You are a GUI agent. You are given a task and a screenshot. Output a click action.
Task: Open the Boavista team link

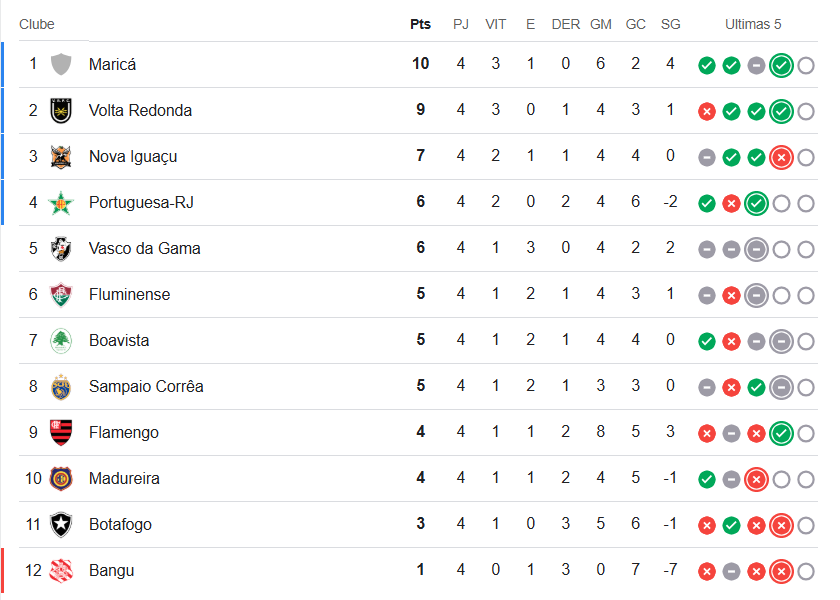119,340
